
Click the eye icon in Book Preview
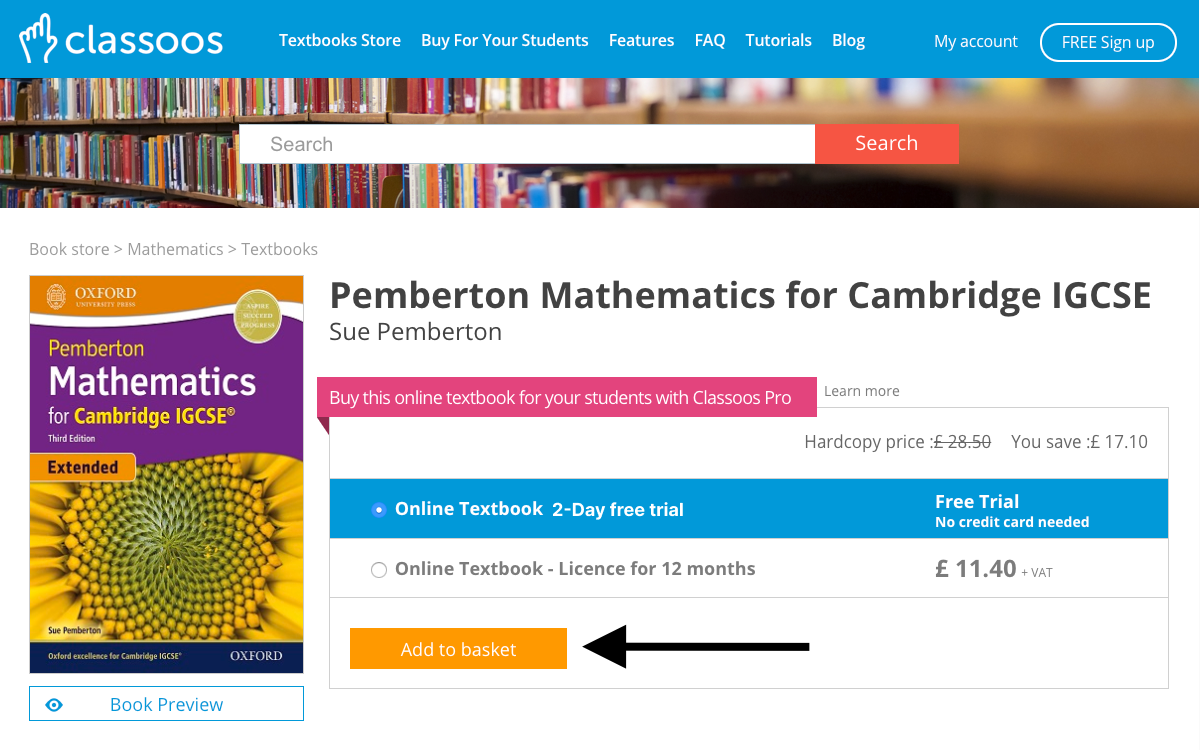coord(54,705)
